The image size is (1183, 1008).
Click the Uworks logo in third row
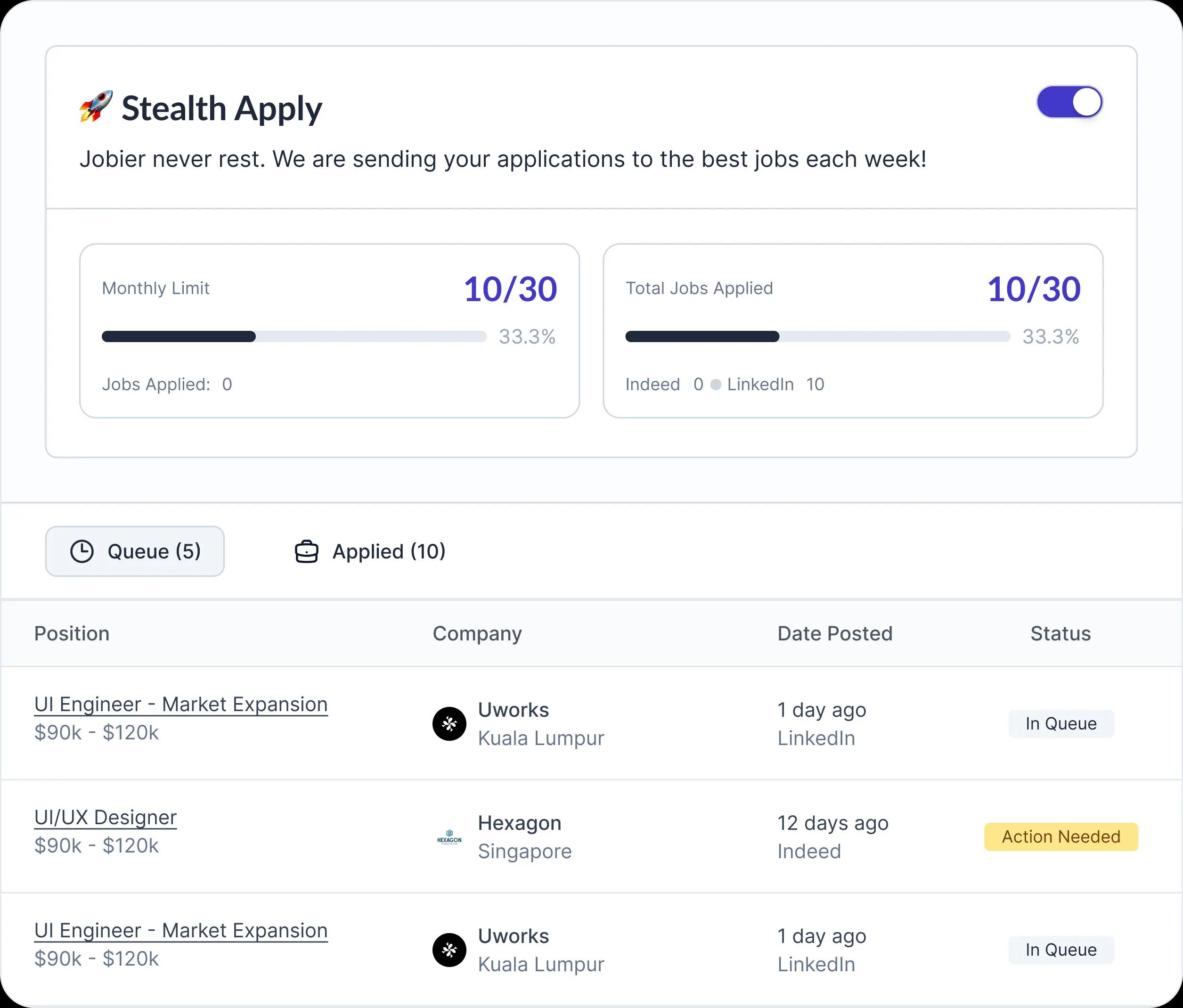click(449, 950)
